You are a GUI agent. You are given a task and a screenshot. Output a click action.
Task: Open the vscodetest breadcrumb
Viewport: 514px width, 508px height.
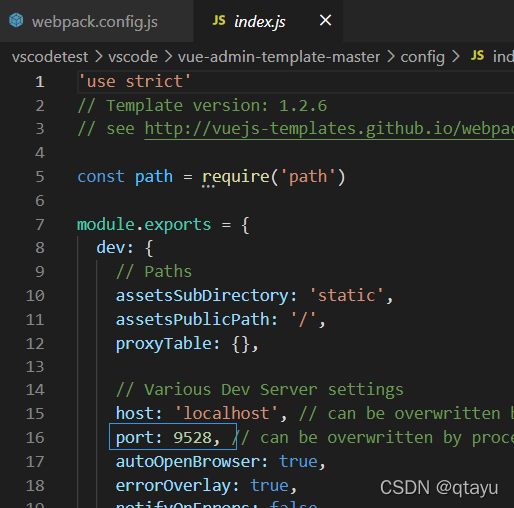[50, 57]
